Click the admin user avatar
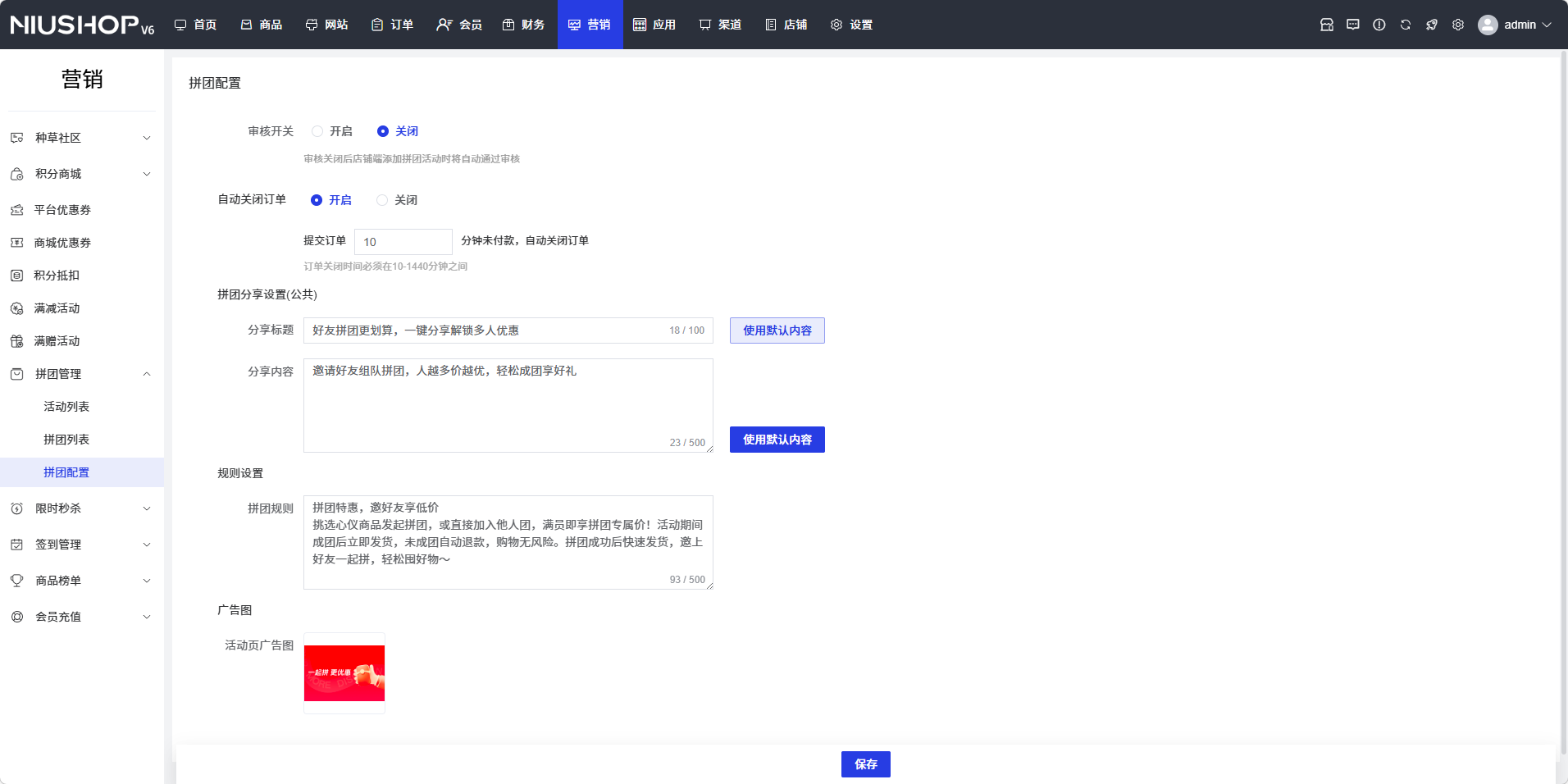The width and height of the screenshot is (1568, 784). pos(1488,25)
